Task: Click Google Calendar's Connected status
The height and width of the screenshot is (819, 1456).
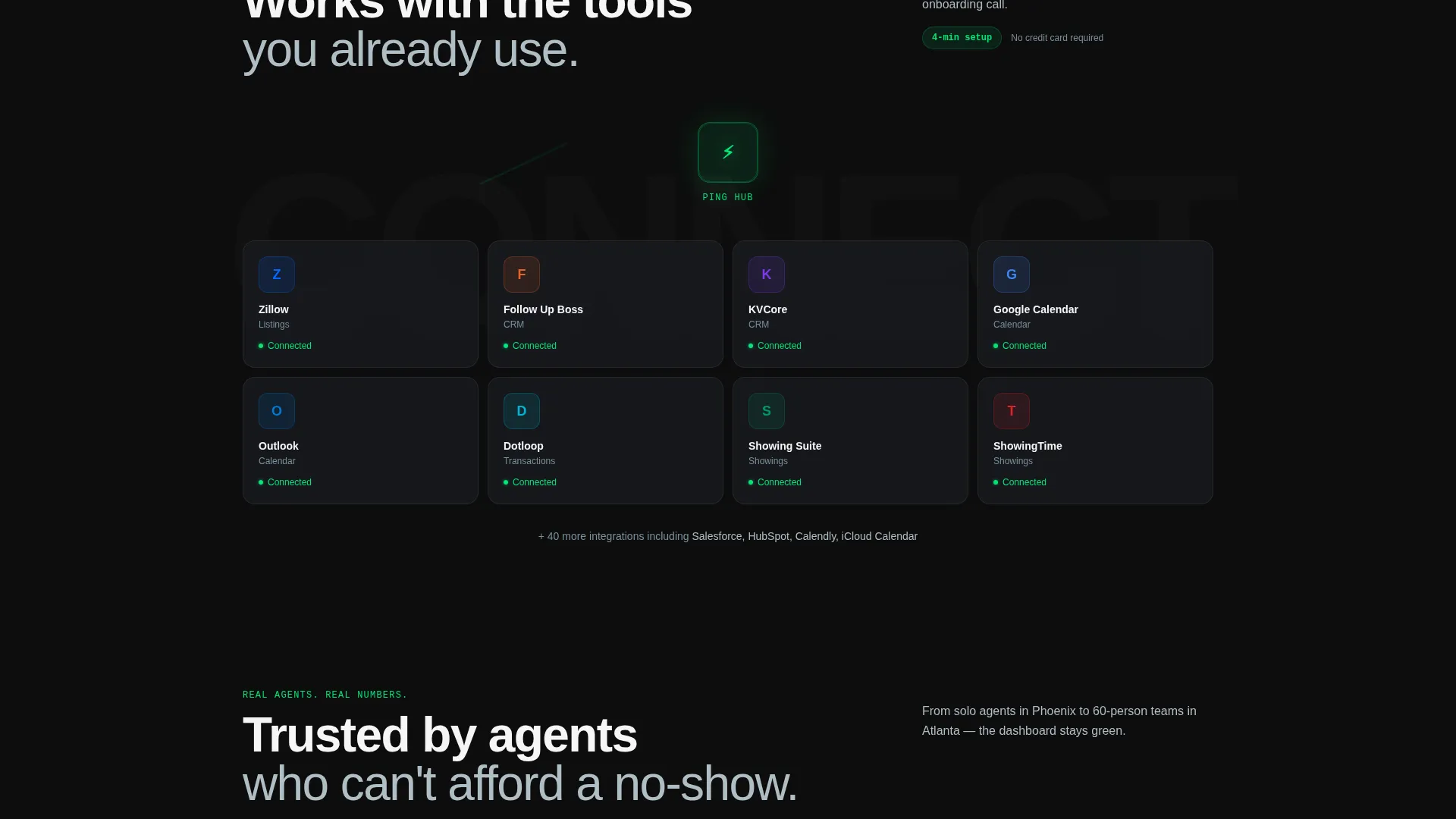Action: point(1020,346)
